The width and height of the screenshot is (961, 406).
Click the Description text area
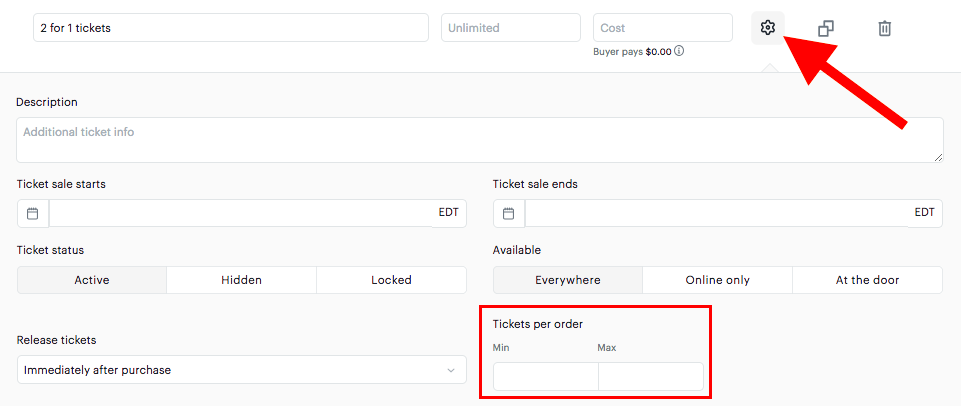click(480, 140)
